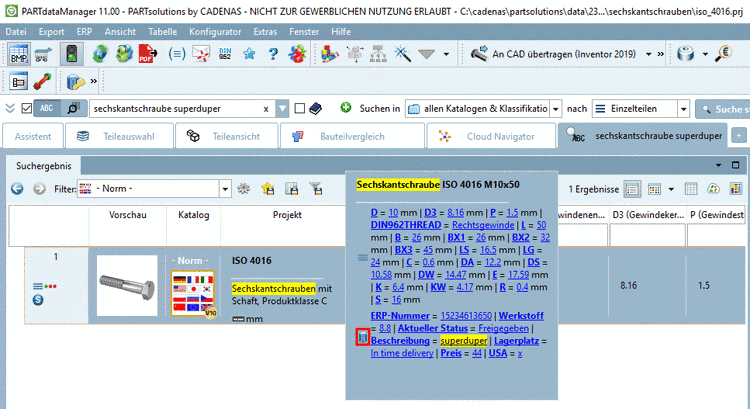Clear search text with x button

pyautogui.click(x=266, y=109)
